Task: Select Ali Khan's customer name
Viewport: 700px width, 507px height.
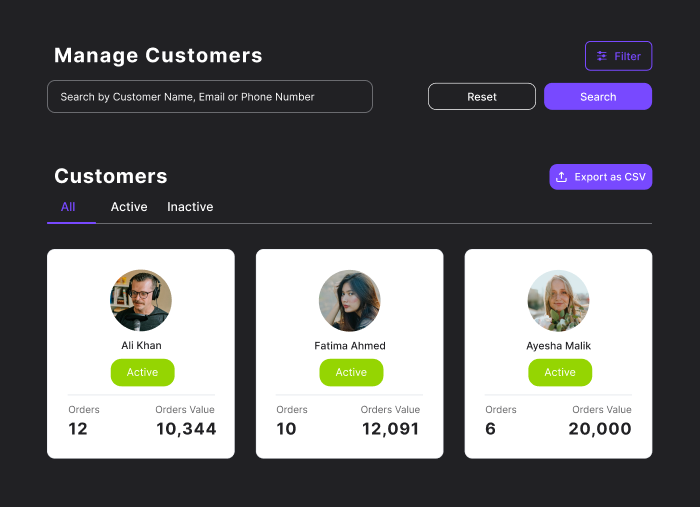Action: [141, 346]
